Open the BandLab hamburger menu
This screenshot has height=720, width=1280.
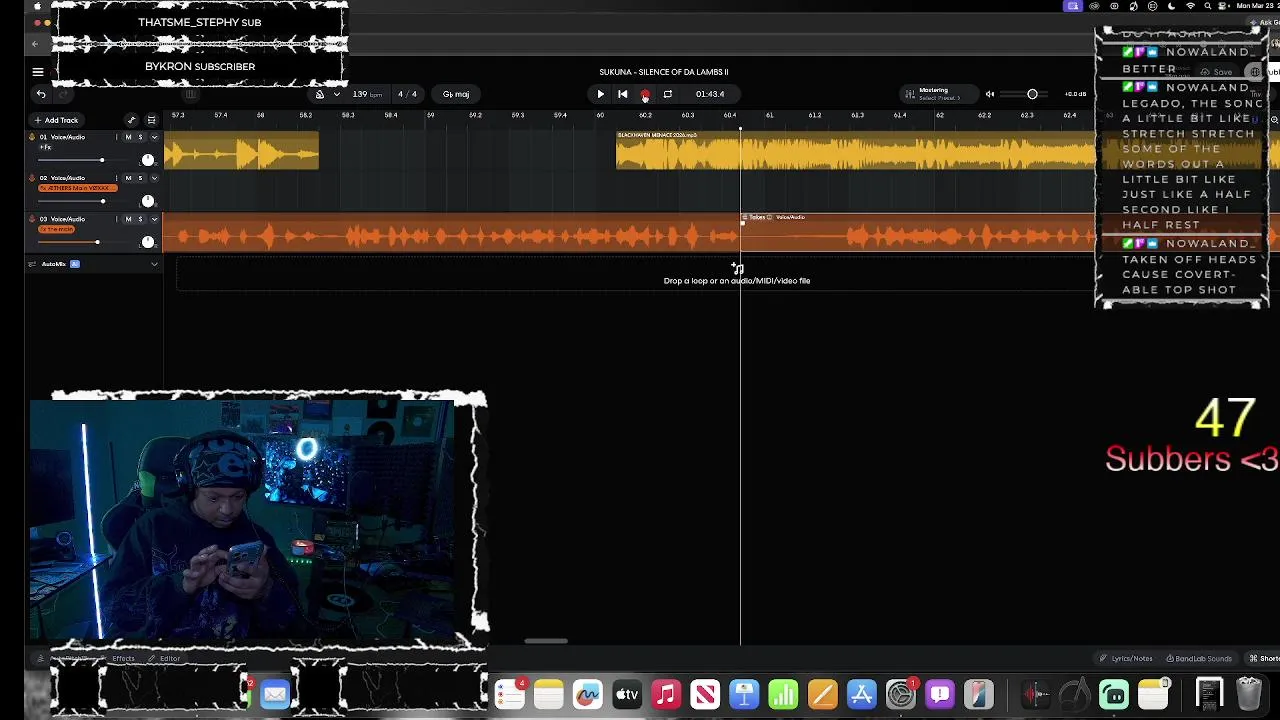[38, 72]
